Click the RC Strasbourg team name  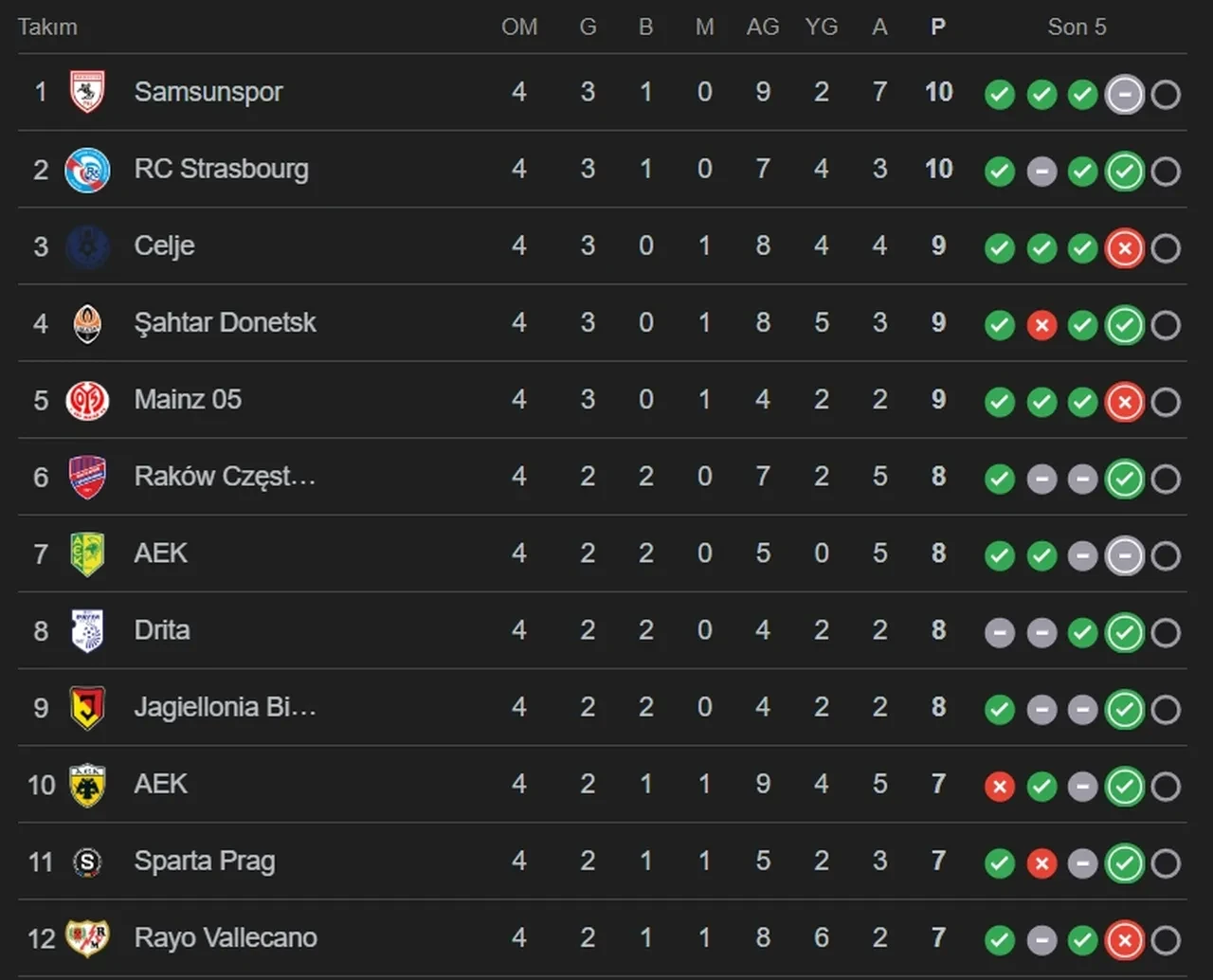tap(222, 170)
